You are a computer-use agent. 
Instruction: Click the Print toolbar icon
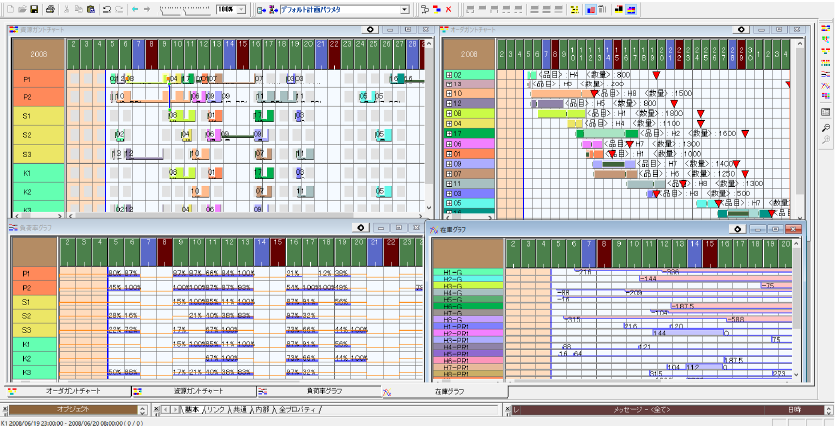pyautogui.click(x=50, y=10)
